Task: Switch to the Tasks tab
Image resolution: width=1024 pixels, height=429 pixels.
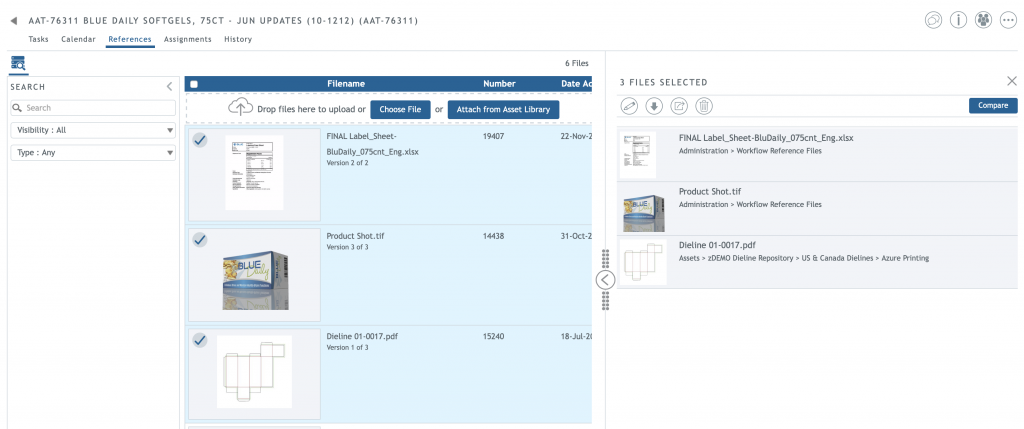Action: click(x=39, y=39)
